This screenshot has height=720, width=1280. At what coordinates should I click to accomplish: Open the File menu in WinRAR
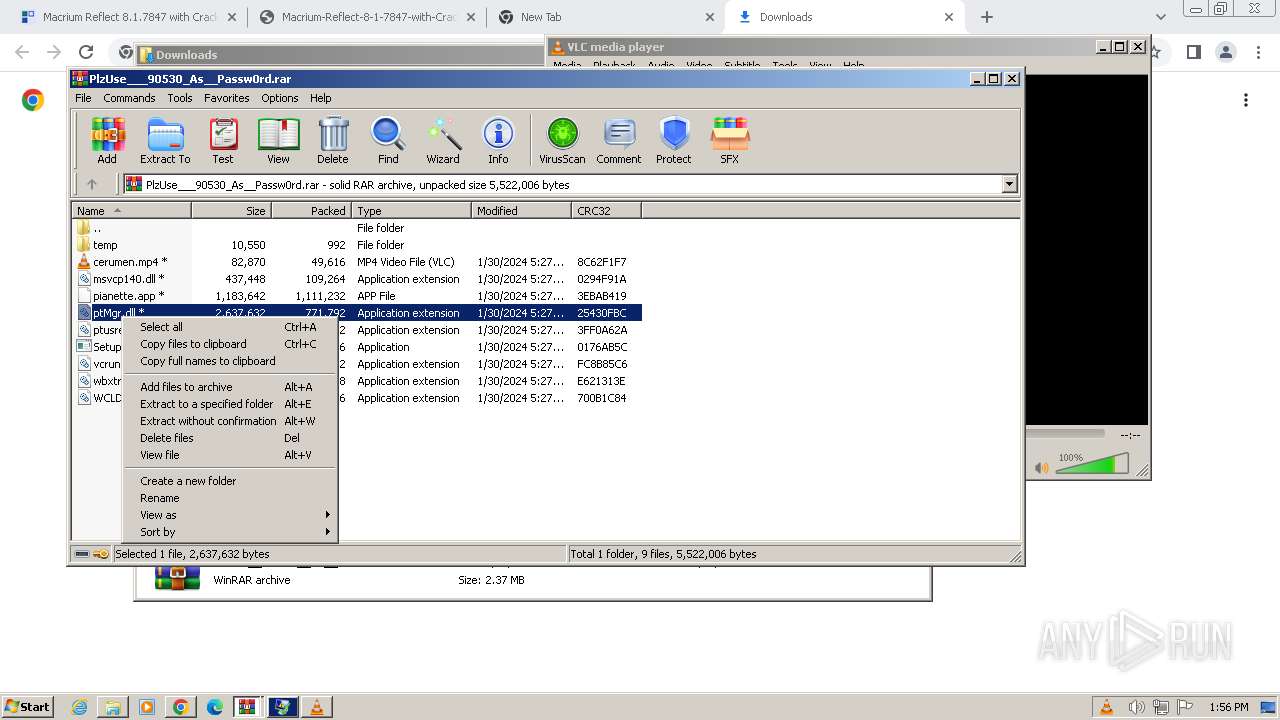(x=83, y=98)
